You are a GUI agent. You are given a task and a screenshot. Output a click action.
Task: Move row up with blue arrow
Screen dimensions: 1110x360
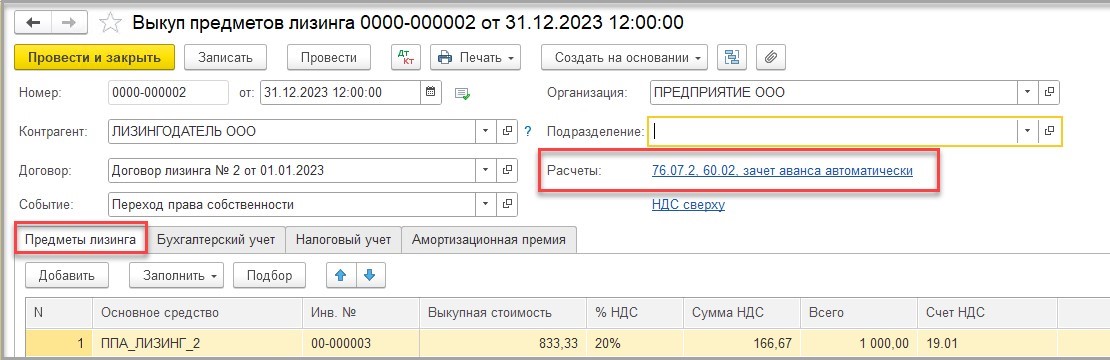click(x=341, y=275)
